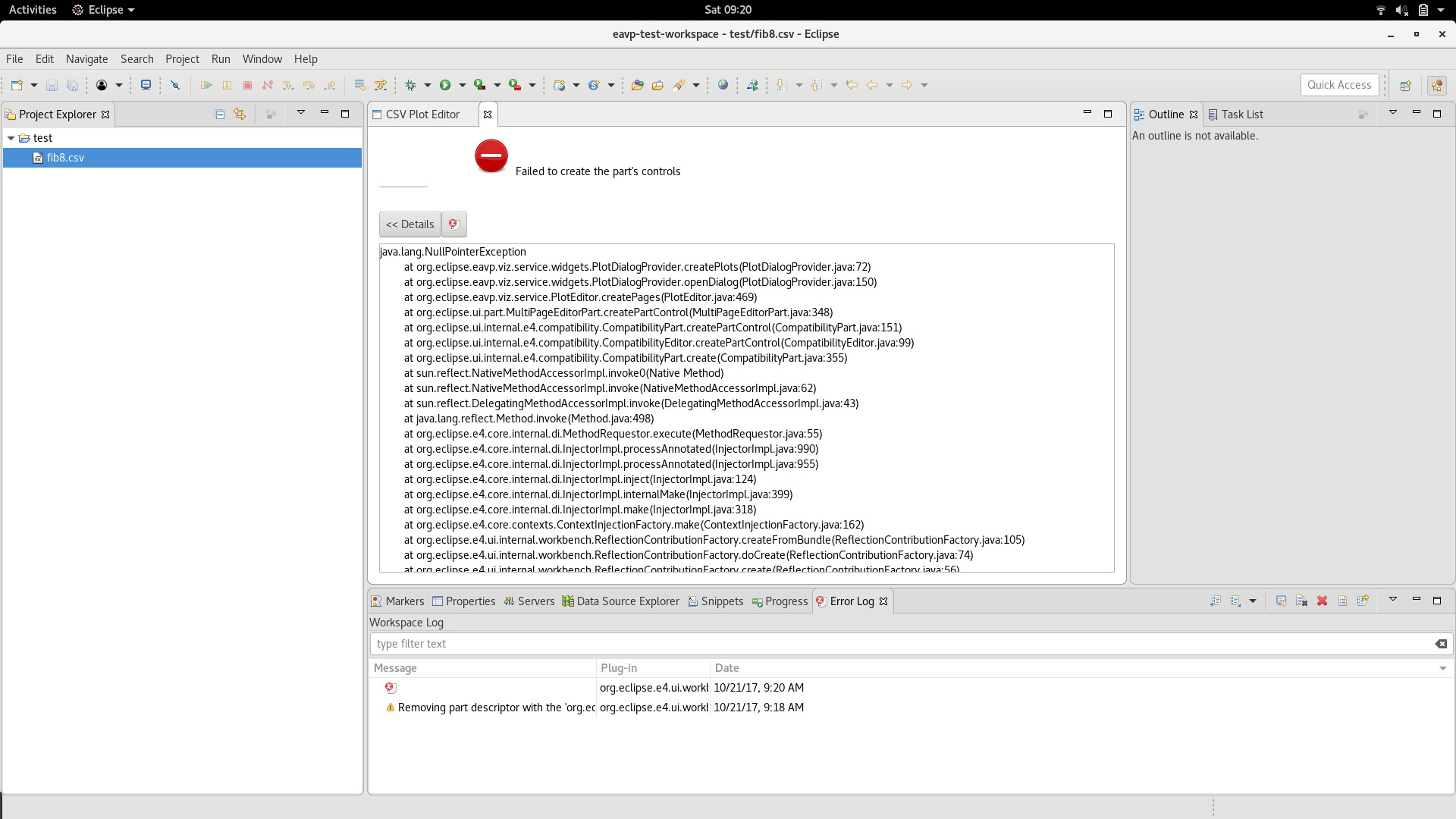Click the Back navigation arrow icon
The image size is (1456, 819).
[872, 85]
